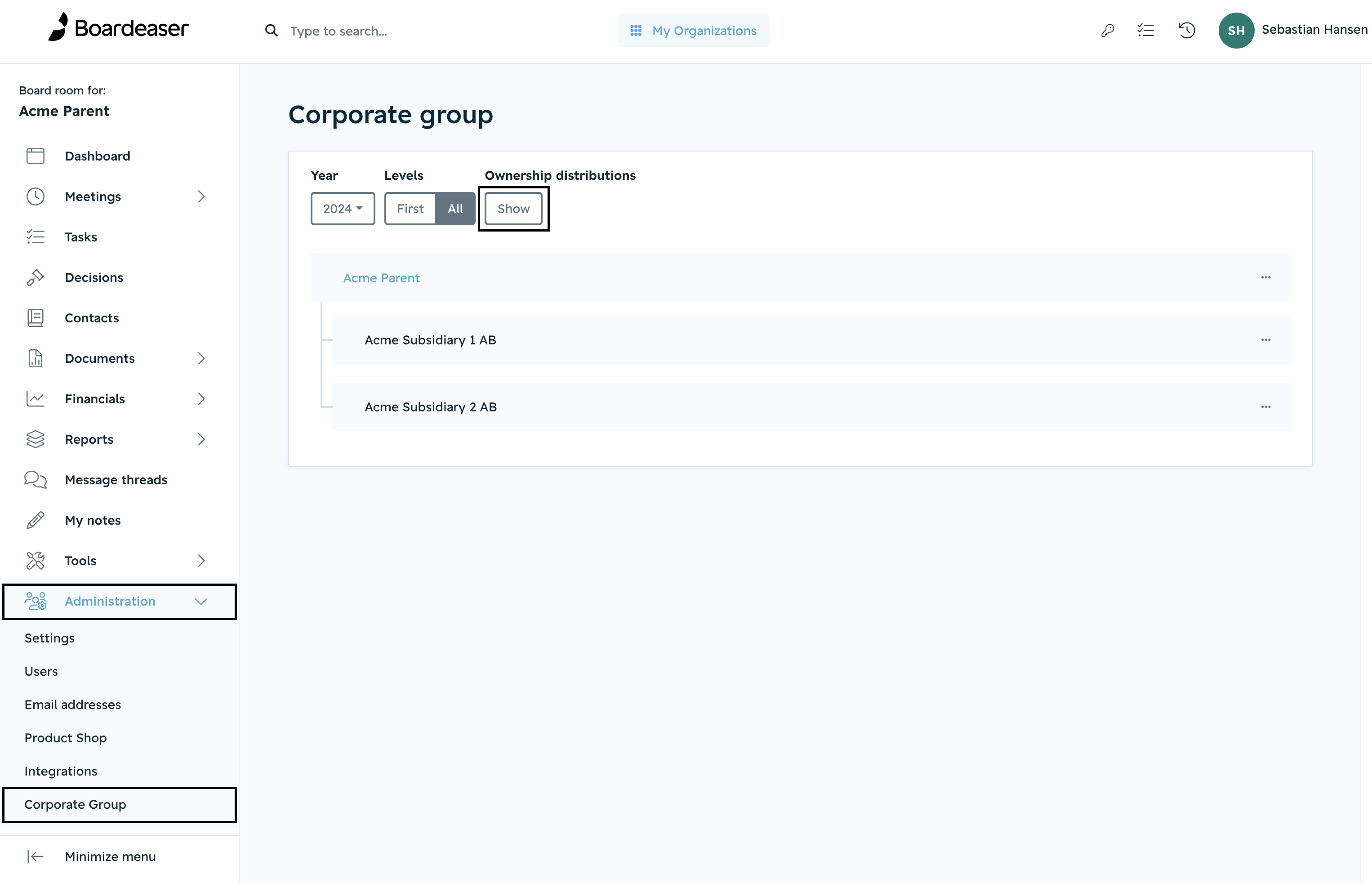Open the Email addresses page
This screenshot has height=883, width=1372.
73,705
